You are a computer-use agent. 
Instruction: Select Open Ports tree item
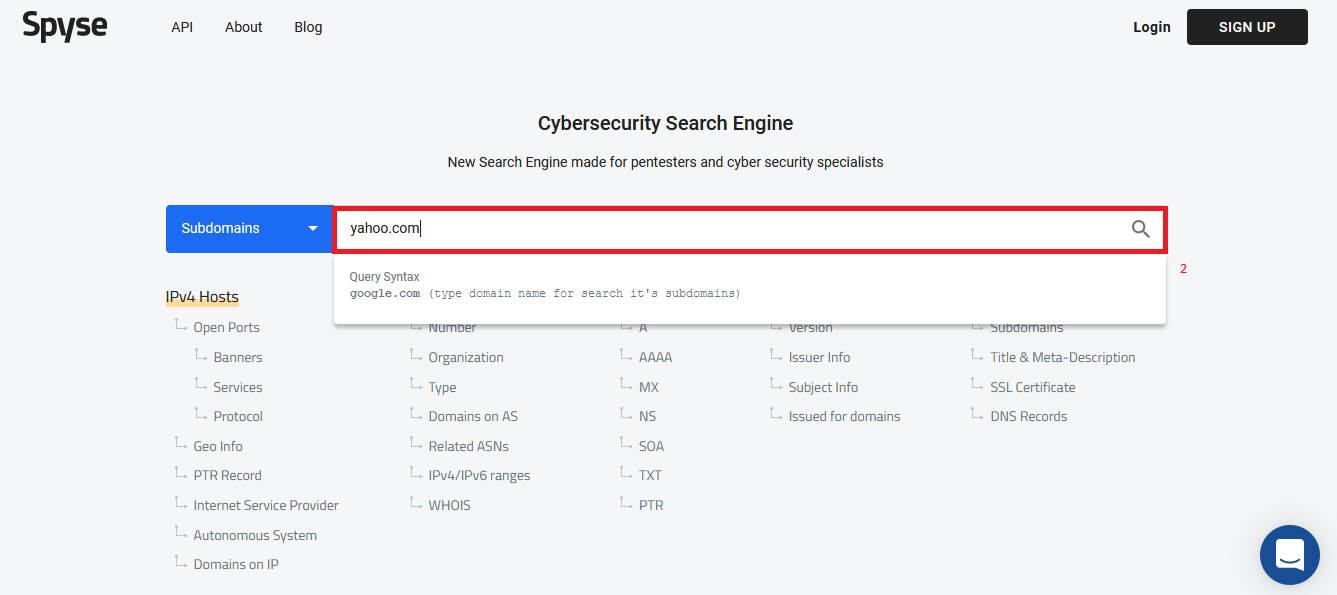coord(226,327)
